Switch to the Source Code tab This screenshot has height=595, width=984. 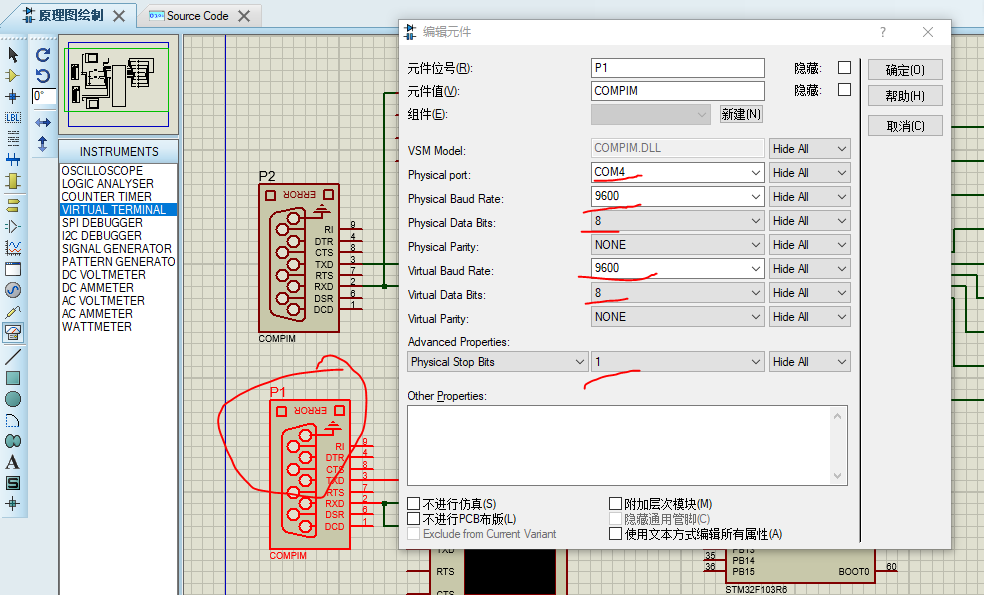tap(197, 16)
